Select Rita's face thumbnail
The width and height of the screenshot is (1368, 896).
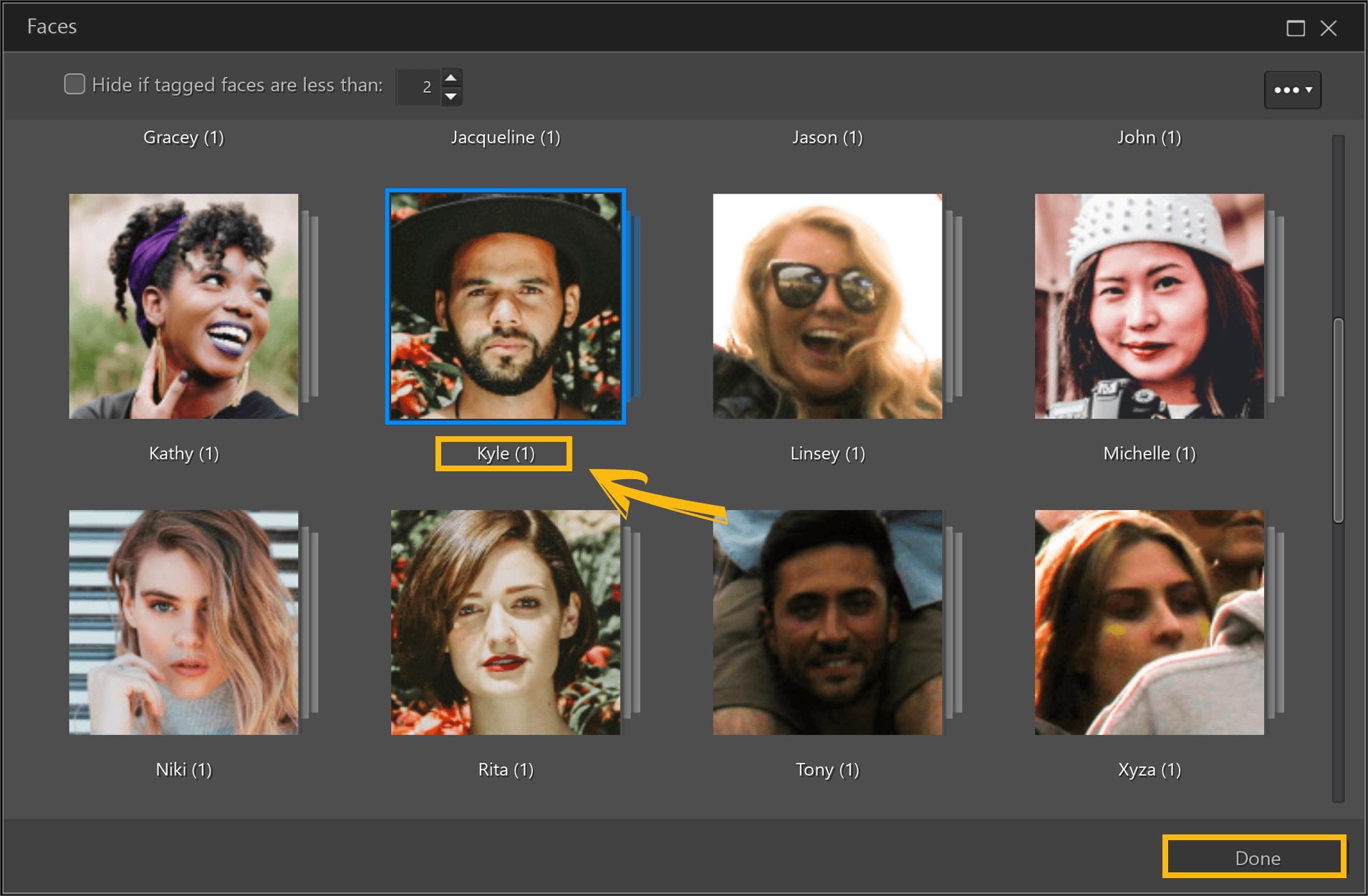click(x=506, y=622)
